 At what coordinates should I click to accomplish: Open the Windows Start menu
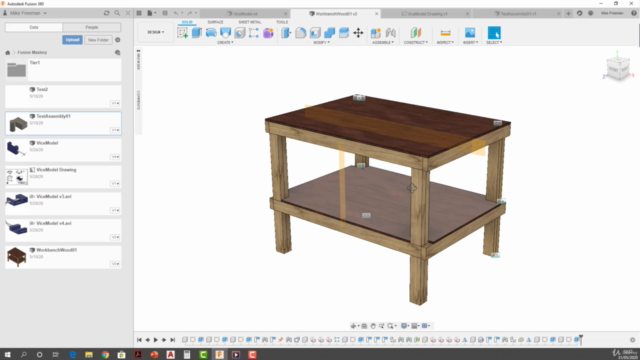pyautogui.click(x=7, y=354)
